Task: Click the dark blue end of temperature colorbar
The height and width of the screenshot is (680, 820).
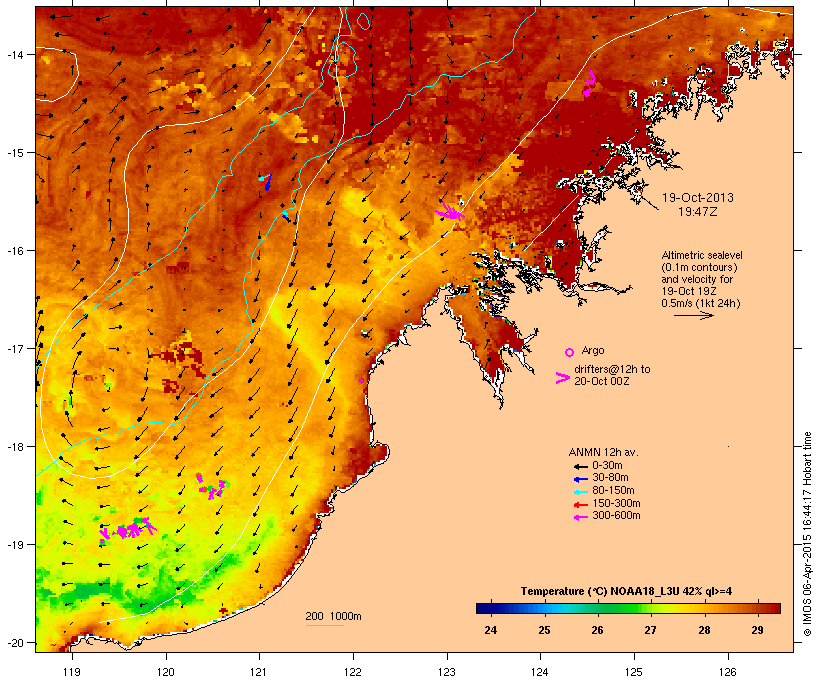Action: (x=484, y=608)
